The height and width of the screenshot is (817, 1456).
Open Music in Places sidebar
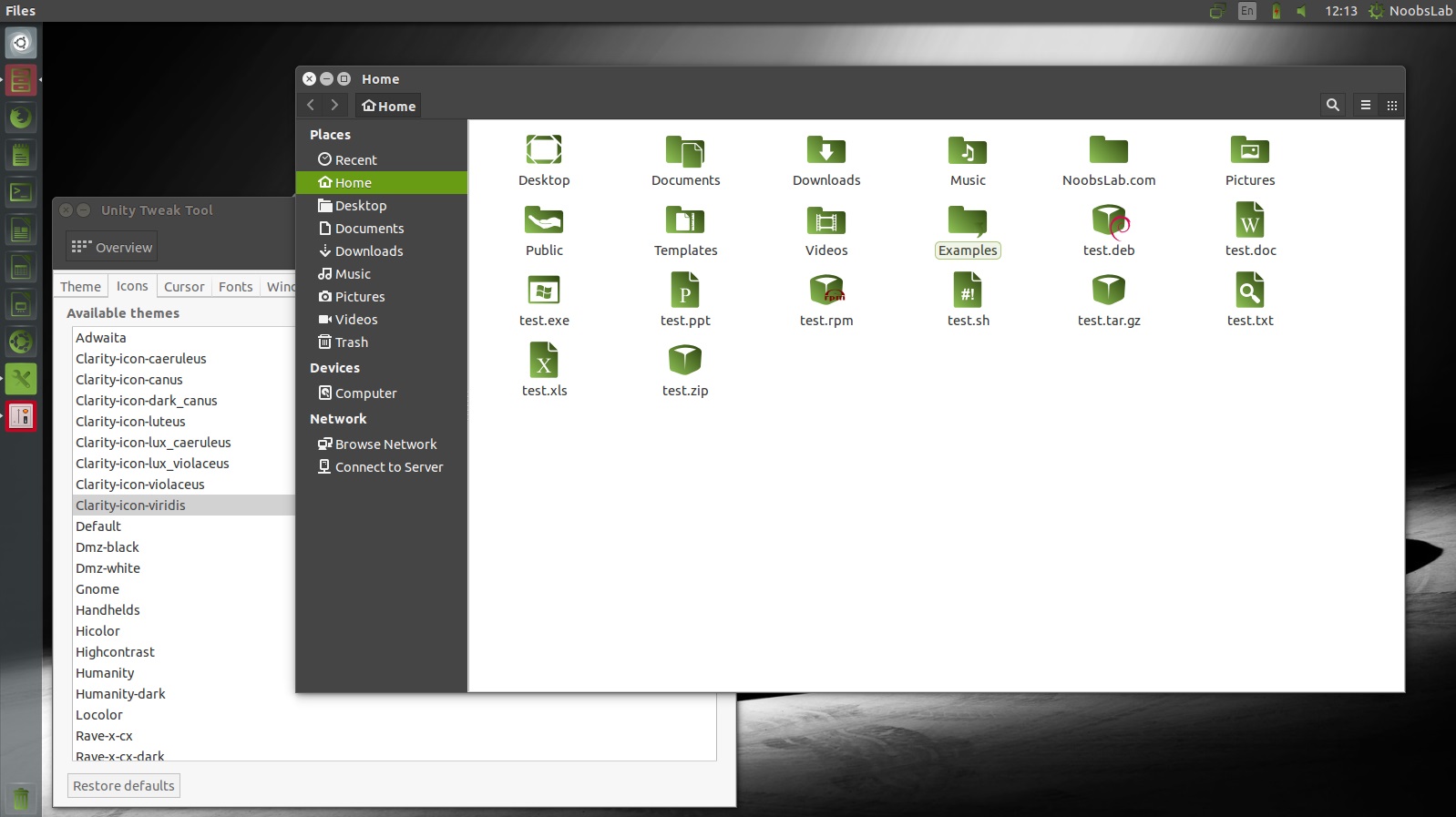click(x=382, y=273)
